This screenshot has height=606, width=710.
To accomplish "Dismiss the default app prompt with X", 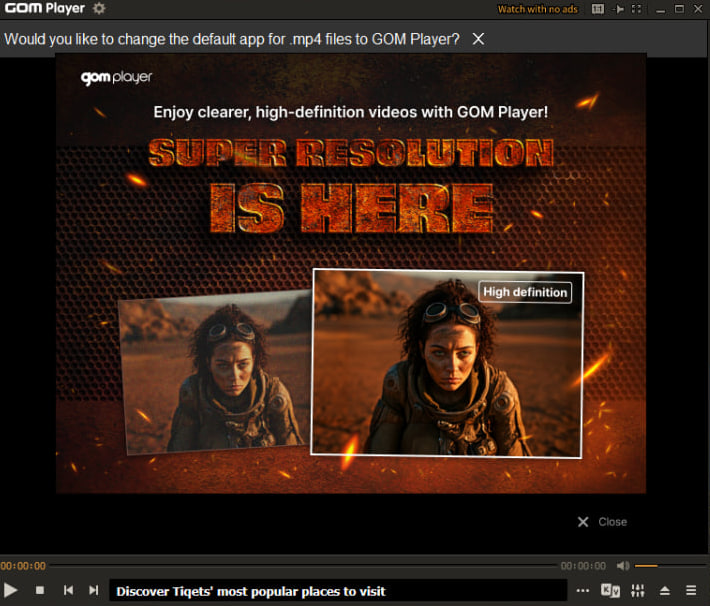I will click(x=478, y=39).
